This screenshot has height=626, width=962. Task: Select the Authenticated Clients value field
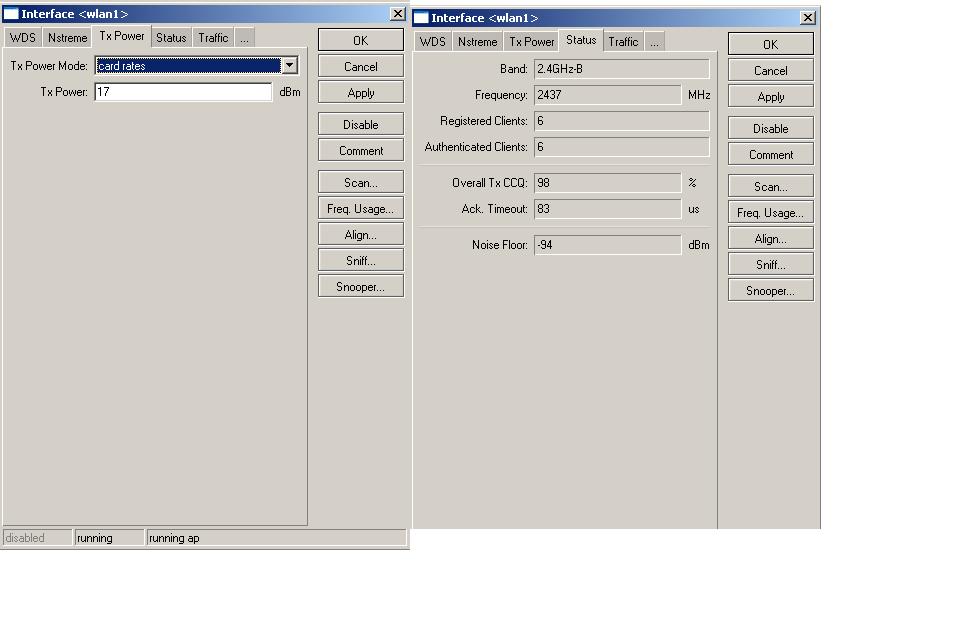pos(621,147)
